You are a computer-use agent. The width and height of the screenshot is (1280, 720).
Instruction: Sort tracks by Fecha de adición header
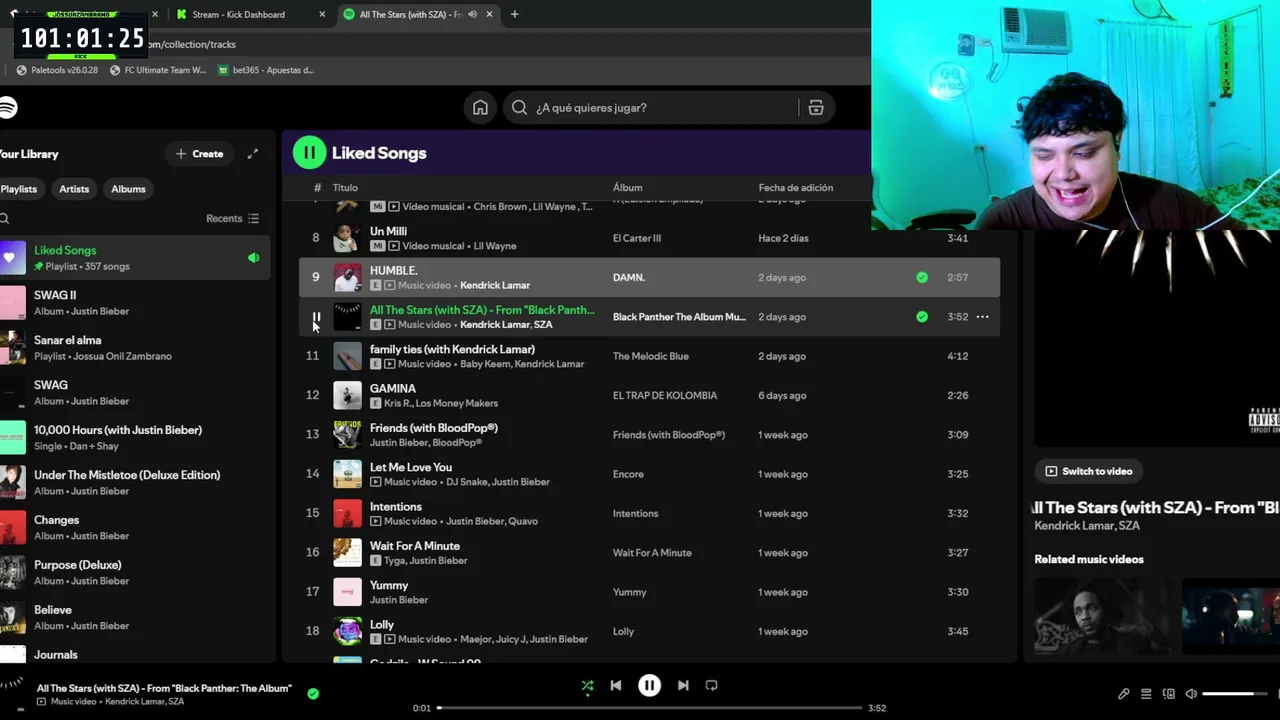coord(796,188)
